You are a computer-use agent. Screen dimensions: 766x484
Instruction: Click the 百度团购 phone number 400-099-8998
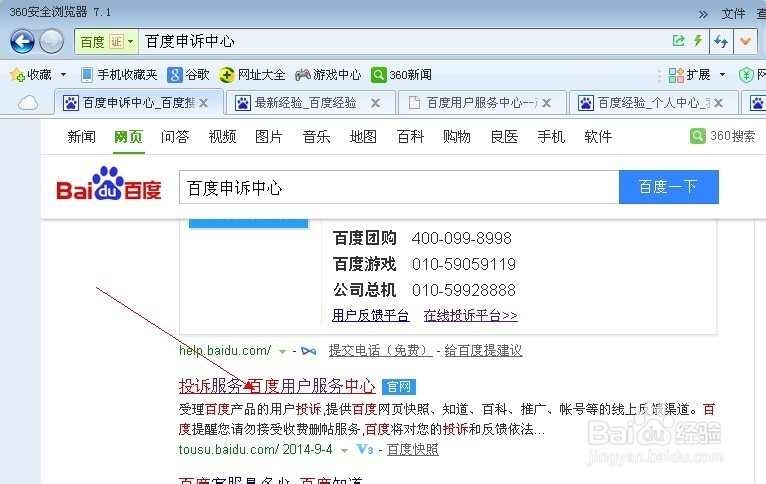462,238
